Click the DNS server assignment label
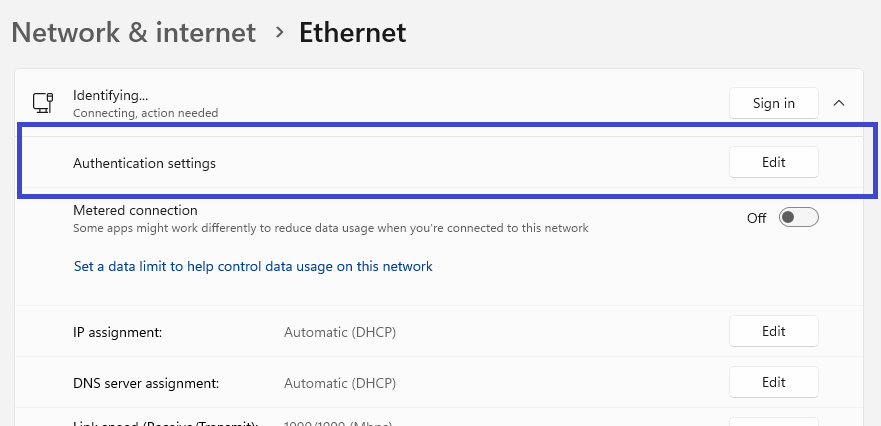This screenshot has width=881, height=426. [x=145, y=383]
